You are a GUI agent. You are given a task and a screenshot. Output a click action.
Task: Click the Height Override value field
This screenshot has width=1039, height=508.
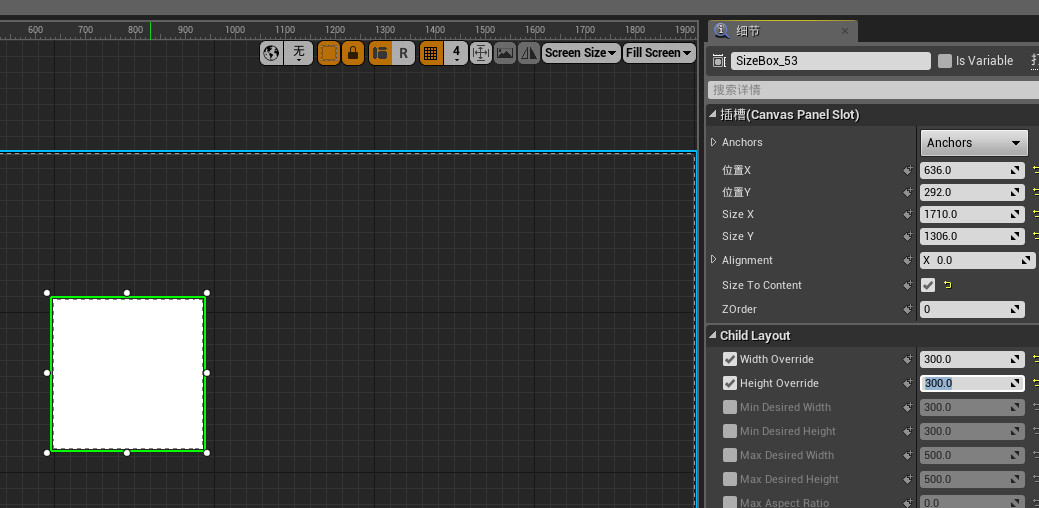click(x=972, y=383)
